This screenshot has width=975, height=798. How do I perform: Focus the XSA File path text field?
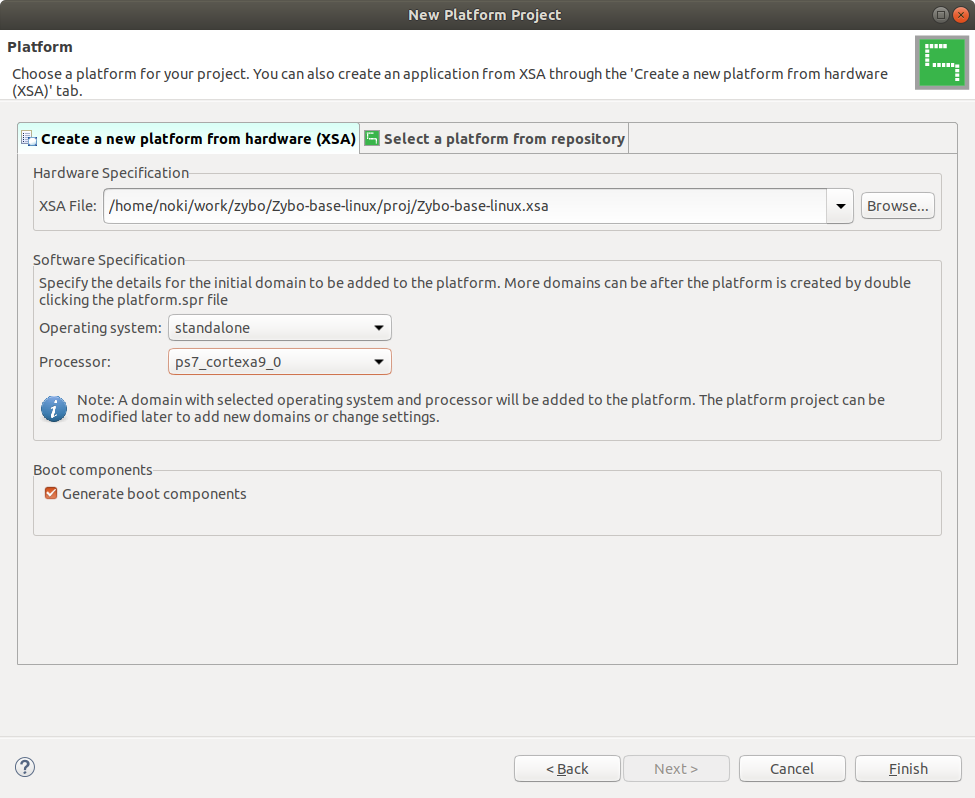point(465,206)
